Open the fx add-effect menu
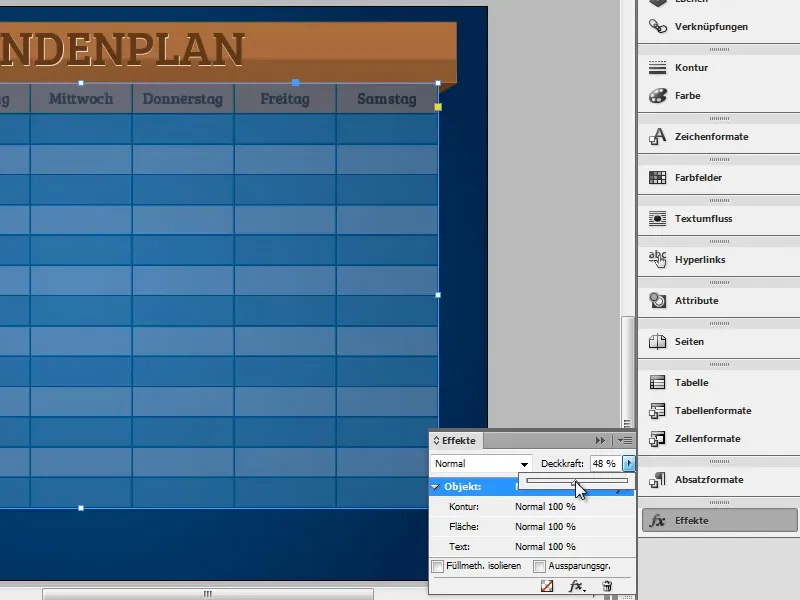This screenshot has height=600, width=800. click(577, 586)
